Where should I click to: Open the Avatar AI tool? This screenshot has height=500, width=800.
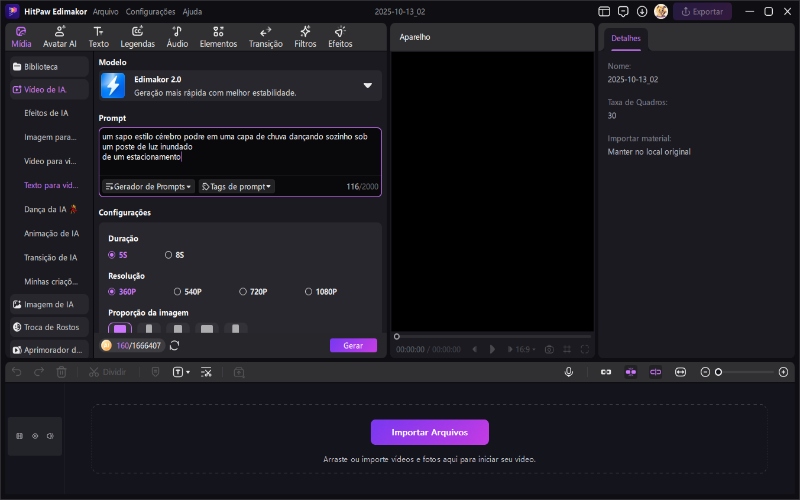[60, 37]
